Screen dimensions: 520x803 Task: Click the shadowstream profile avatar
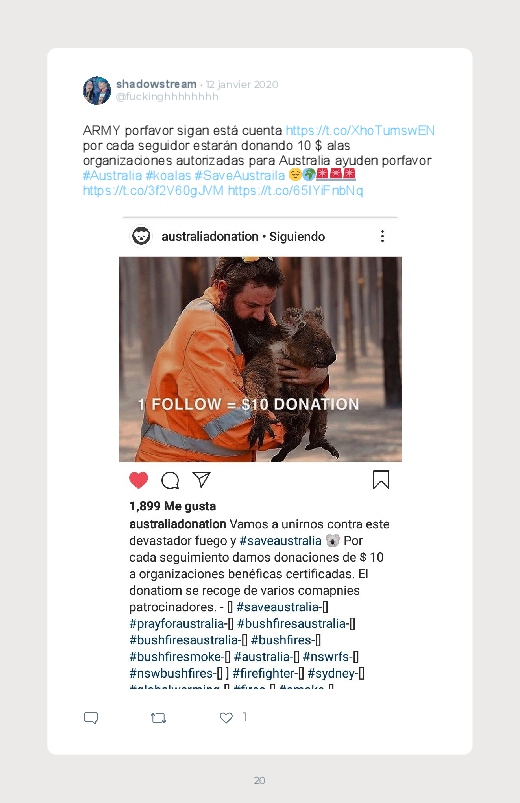click(97, 91)
